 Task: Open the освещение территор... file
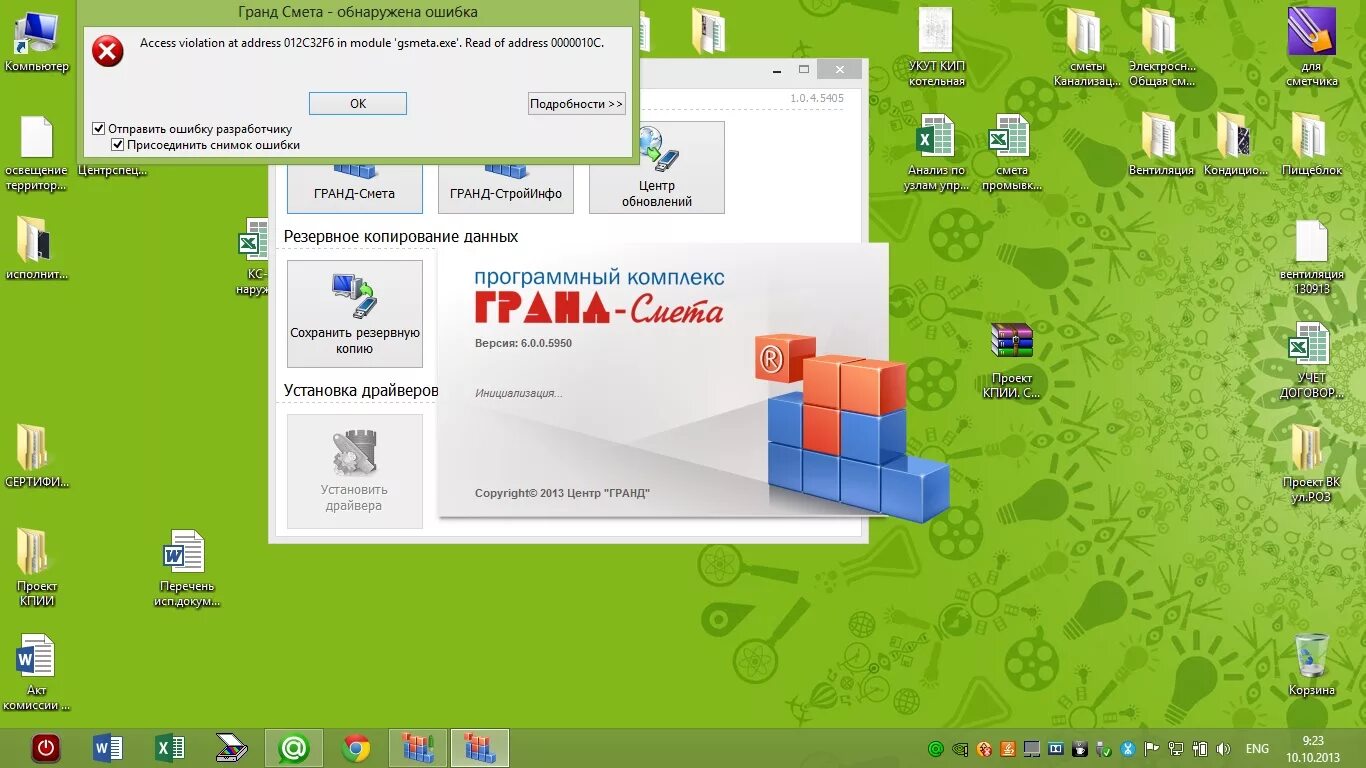click(x=37, y=154)
